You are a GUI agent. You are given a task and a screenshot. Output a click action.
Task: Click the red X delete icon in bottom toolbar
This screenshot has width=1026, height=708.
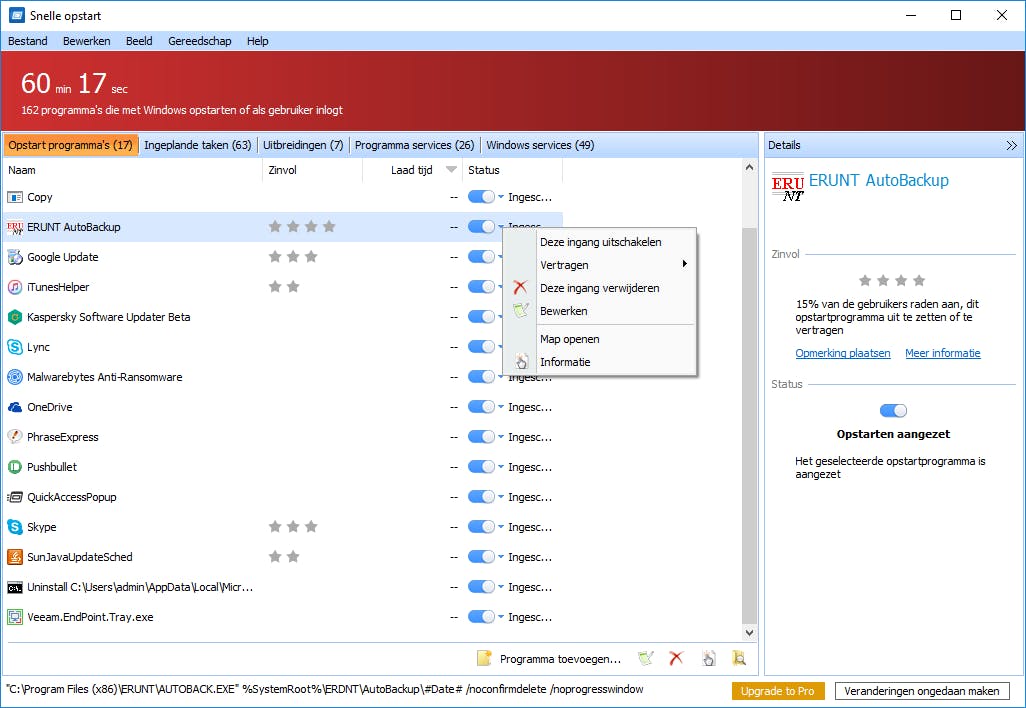coord(677,658)
